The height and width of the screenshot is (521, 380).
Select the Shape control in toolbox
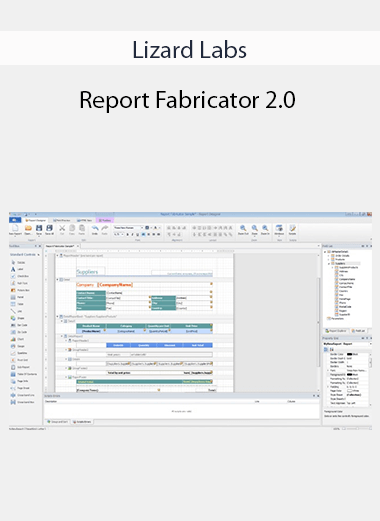[17, 318]
